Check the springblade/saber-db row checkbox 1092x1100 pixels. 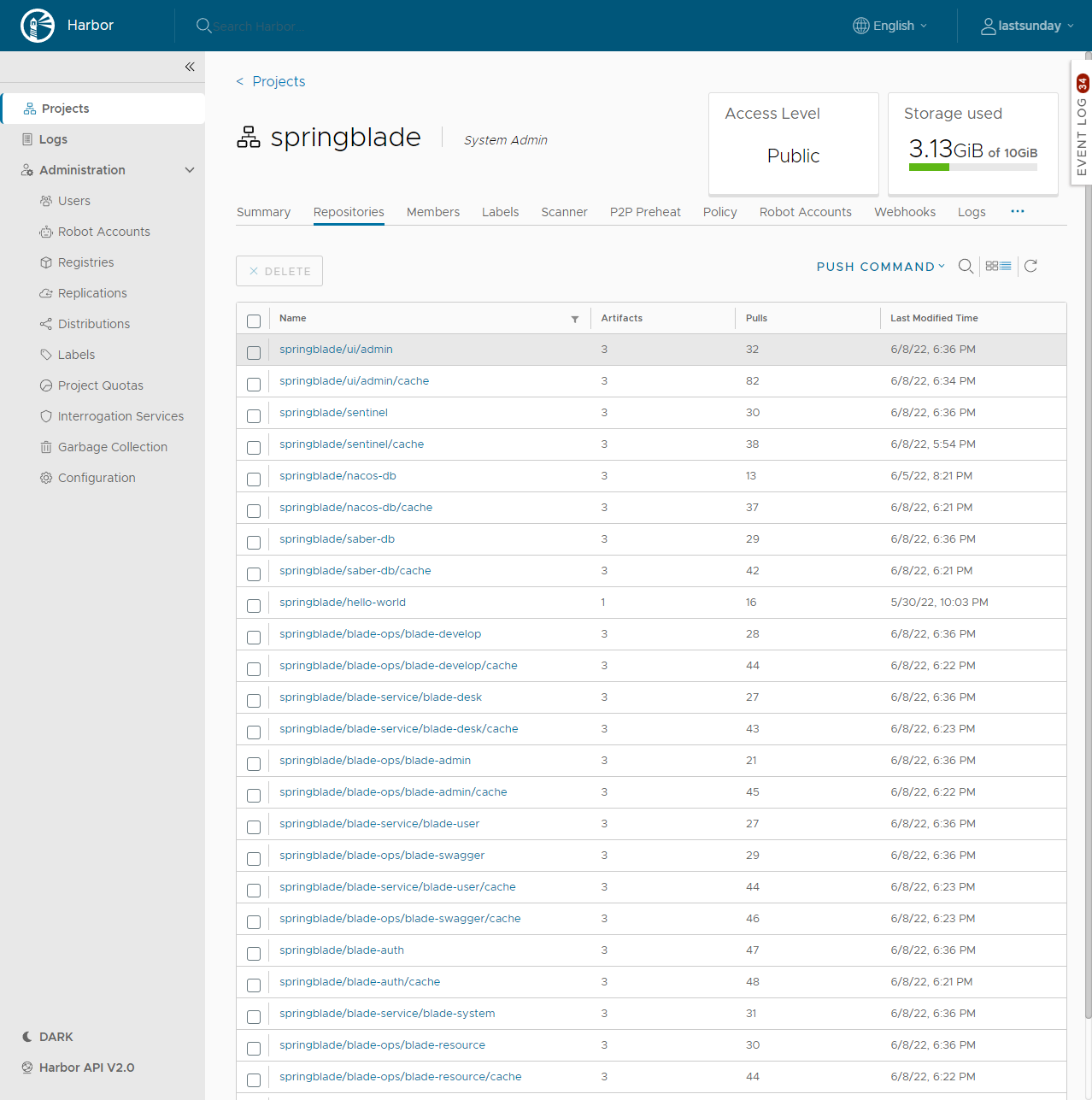254,543
